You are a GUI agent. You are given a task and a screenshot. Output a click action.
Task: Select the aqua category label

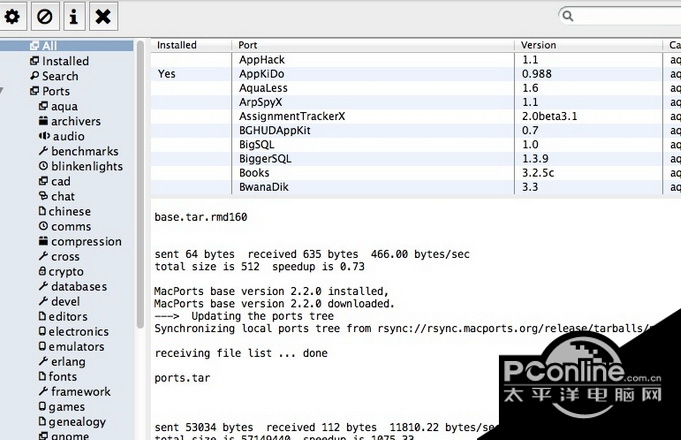[64, 106]
